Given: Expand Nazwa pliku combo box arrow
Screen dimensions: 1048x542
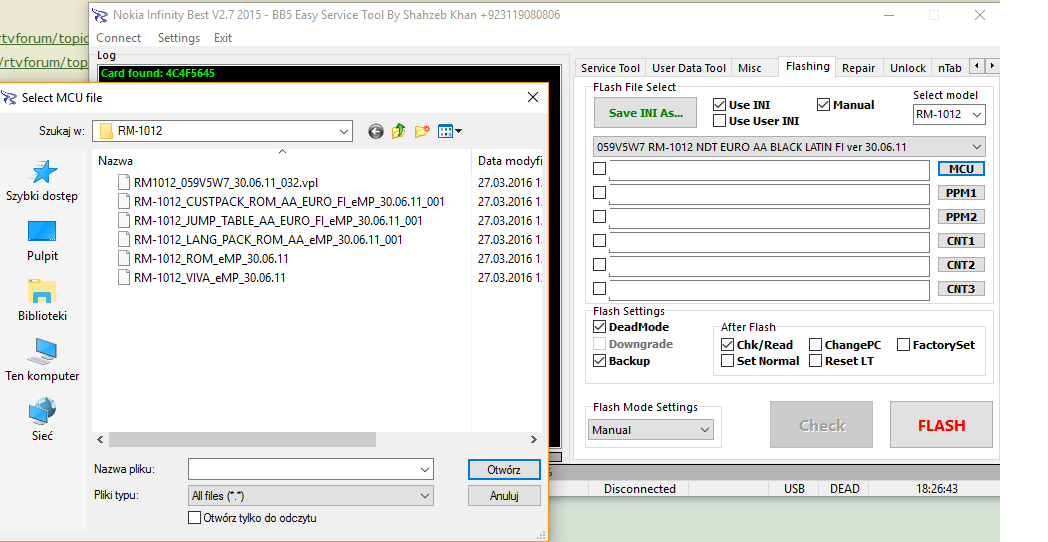Looking at the screenshot, I should [425, 470].
